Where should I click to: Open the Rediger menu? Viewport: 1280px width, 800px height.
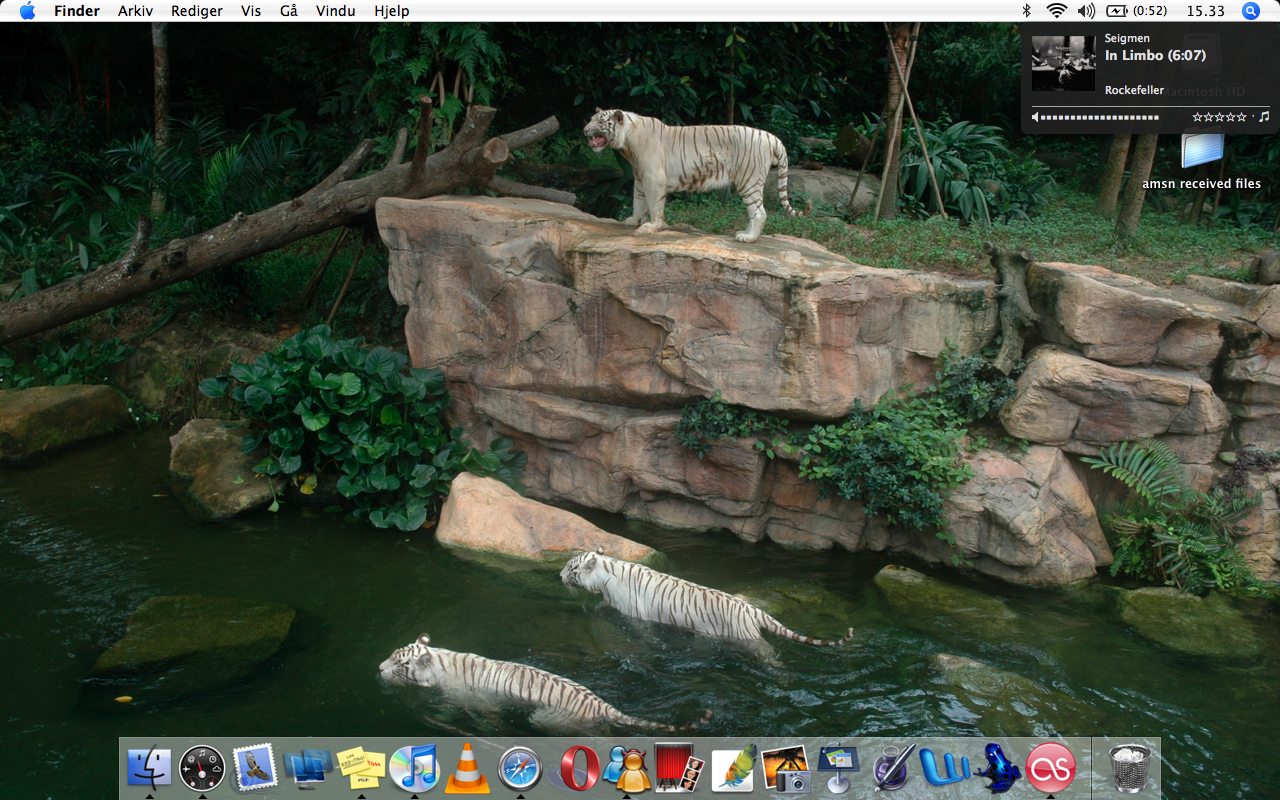coord(197,11)
